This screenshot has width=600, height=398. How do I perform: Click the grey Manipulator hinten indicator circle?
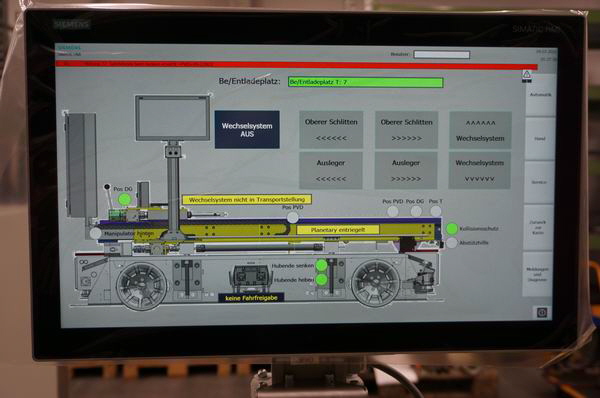(x=96, y=233)
